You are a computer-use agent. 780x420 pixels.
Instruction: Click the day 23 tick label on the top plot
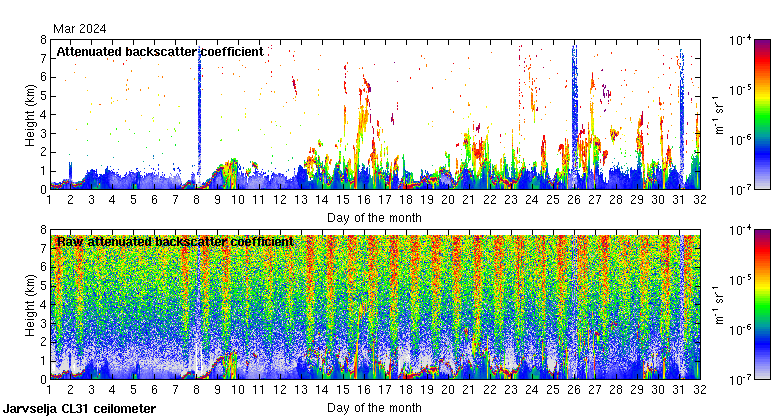pyautogui.click(x=511, y=200)
